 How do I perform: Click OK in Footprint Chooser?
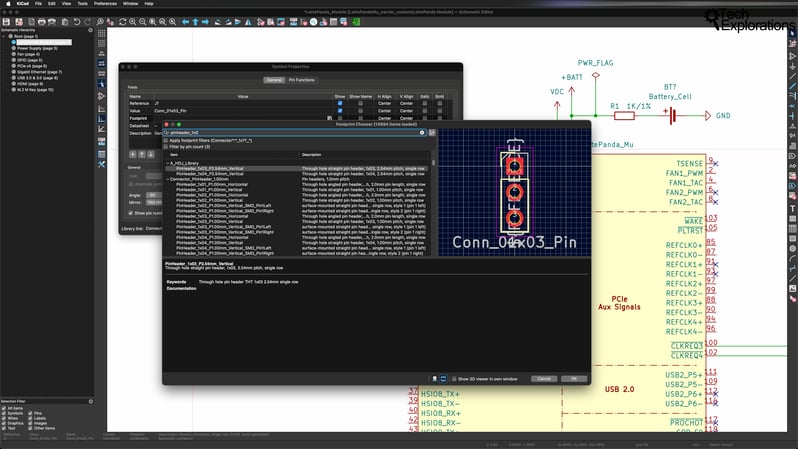[573, 379]
